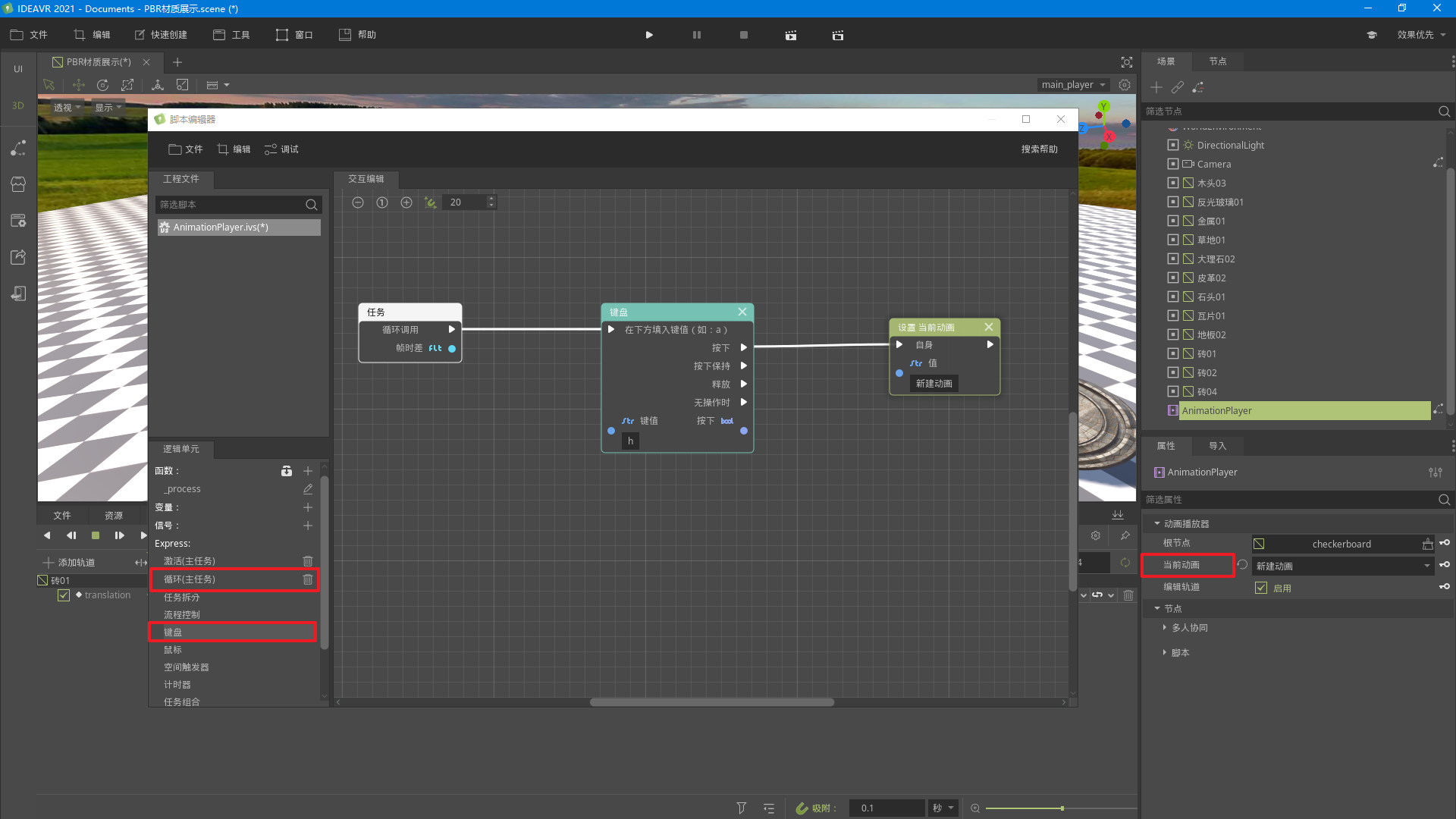
Task: Pause scene playback in main toolbar
Action: (697, 35)
